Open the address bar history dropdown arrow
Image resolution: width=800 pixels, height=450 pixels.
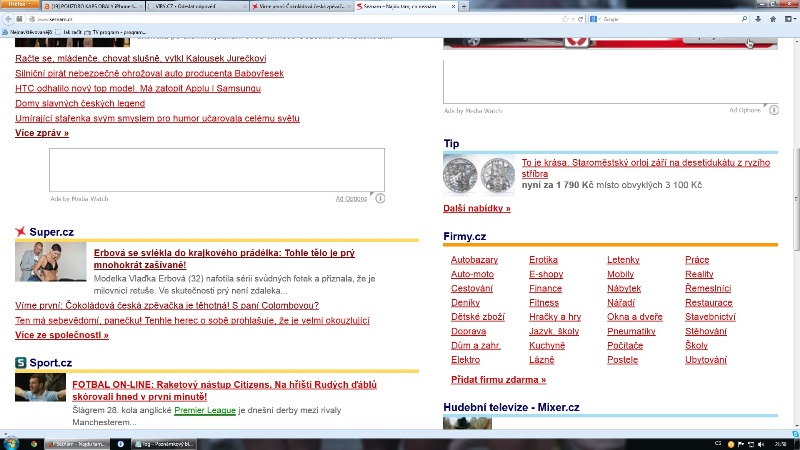573,19
